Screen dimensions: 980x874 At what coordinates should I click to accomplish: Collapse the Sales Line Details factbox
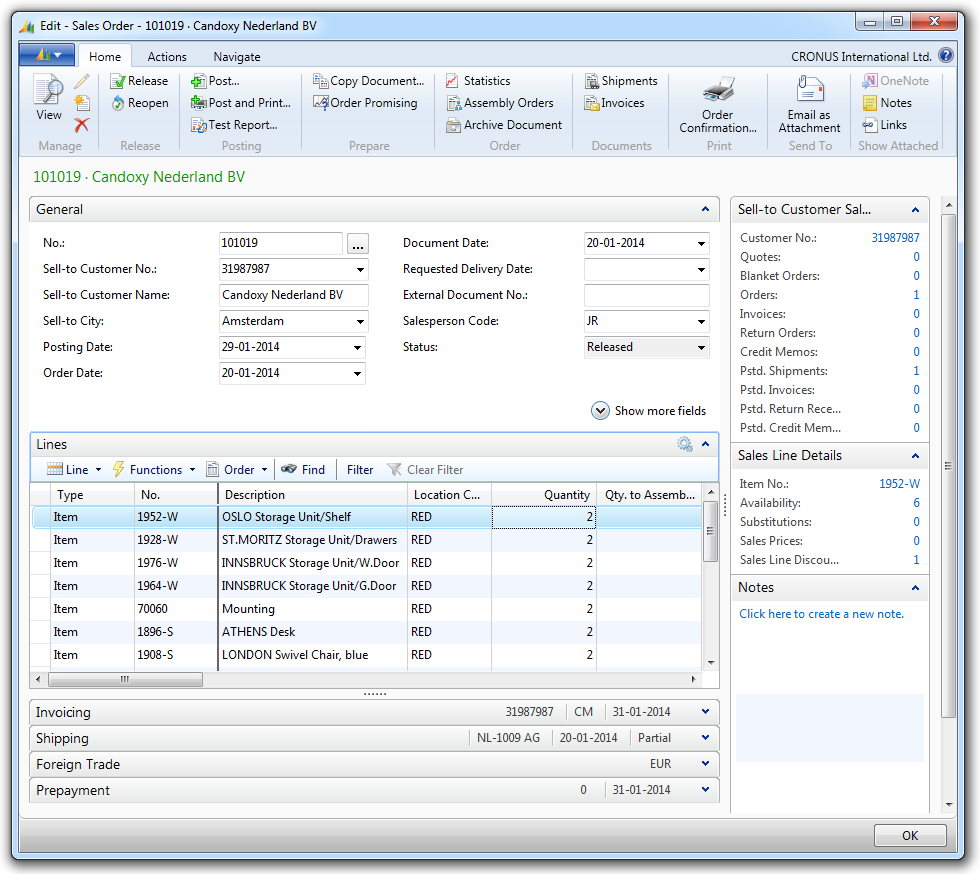tap(915, 456)
